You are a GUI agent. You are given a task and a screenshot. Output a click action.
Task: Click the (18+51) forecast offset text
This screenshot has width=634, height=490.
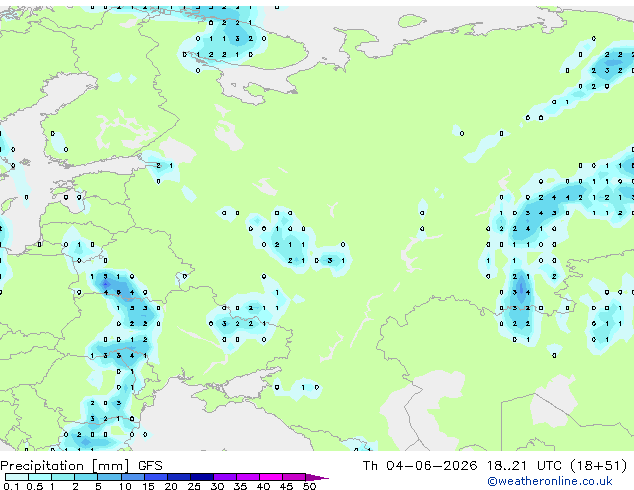(599, 466)
